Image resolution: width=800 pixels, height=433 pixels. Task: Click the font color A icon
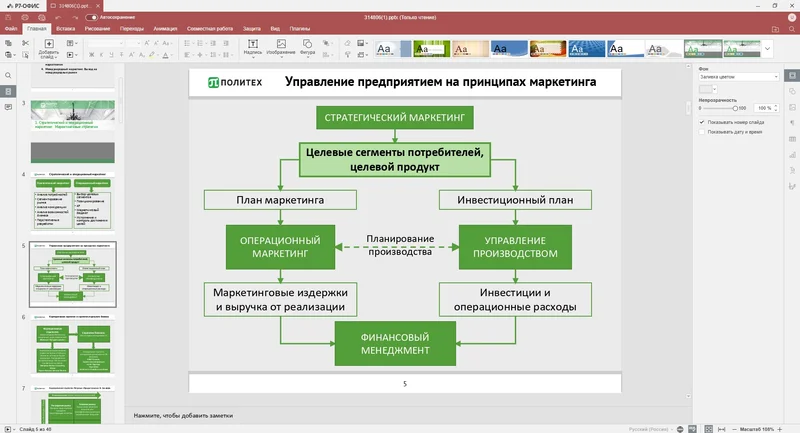point(165,55)
